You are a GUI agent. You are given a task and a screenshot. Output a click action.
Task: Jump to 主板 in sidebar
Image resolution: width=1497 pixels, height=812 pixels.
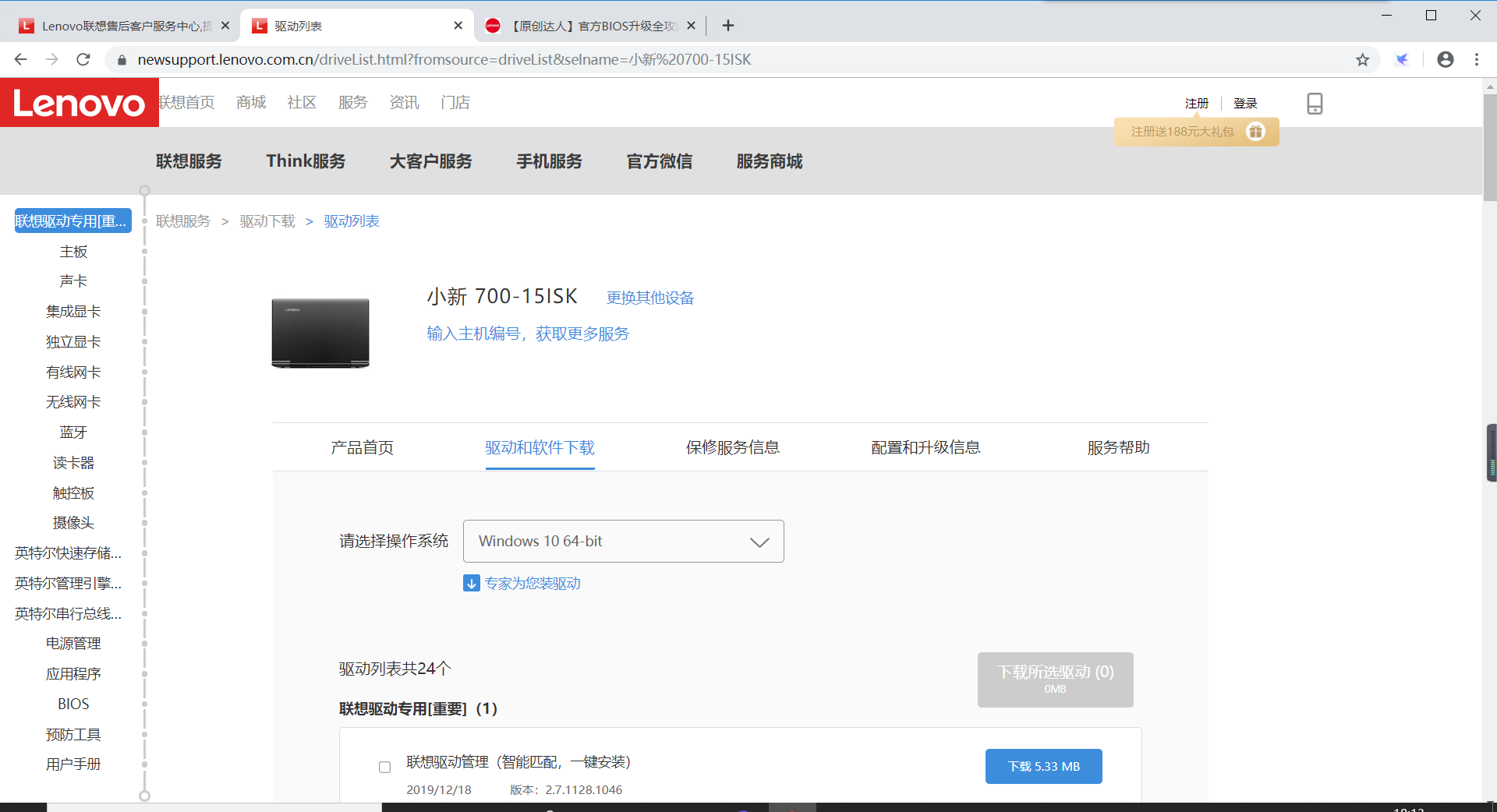[73, 252]
